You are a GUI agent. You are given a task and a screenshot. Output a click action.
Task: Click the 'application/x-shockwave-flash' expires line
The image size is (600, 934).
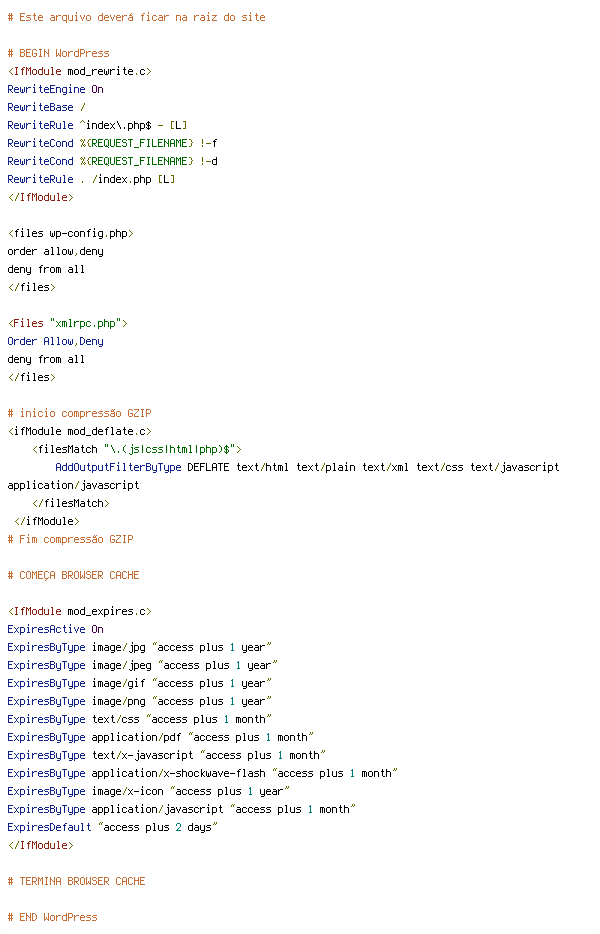(203, 773)
